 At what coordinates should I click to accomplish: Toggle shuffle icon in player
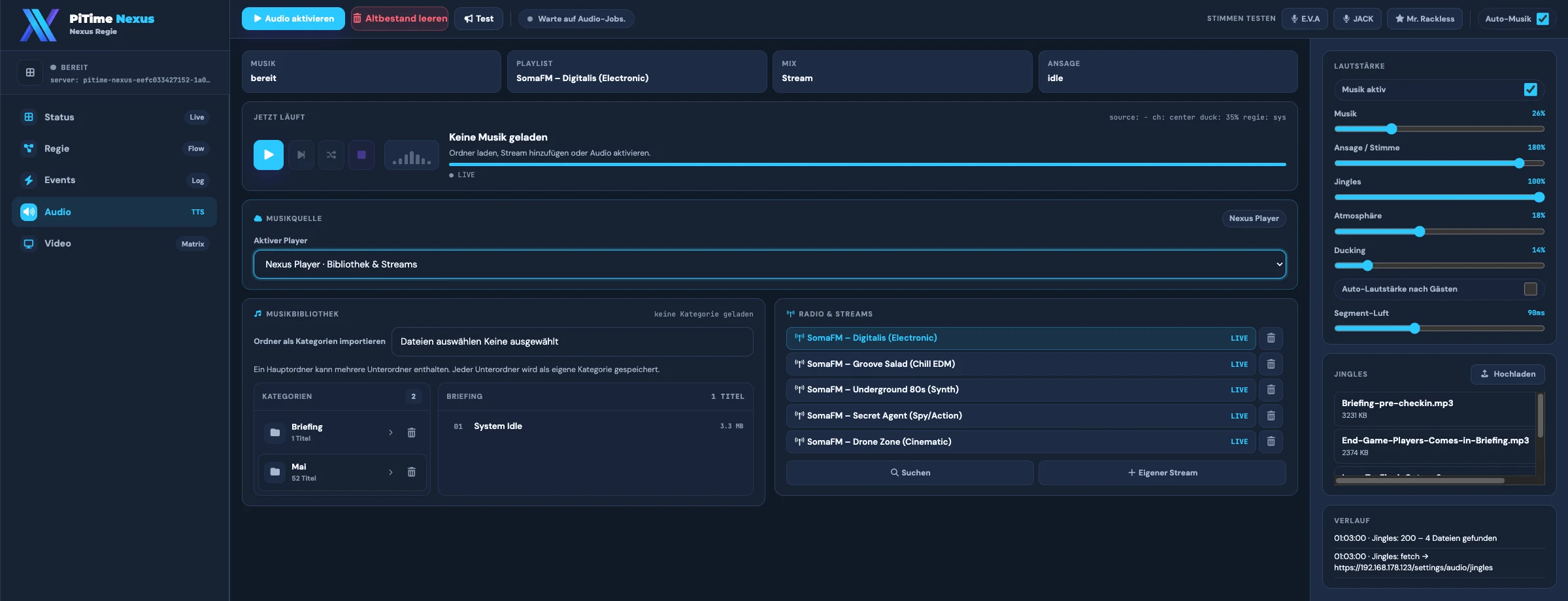(x=331, y=155)
